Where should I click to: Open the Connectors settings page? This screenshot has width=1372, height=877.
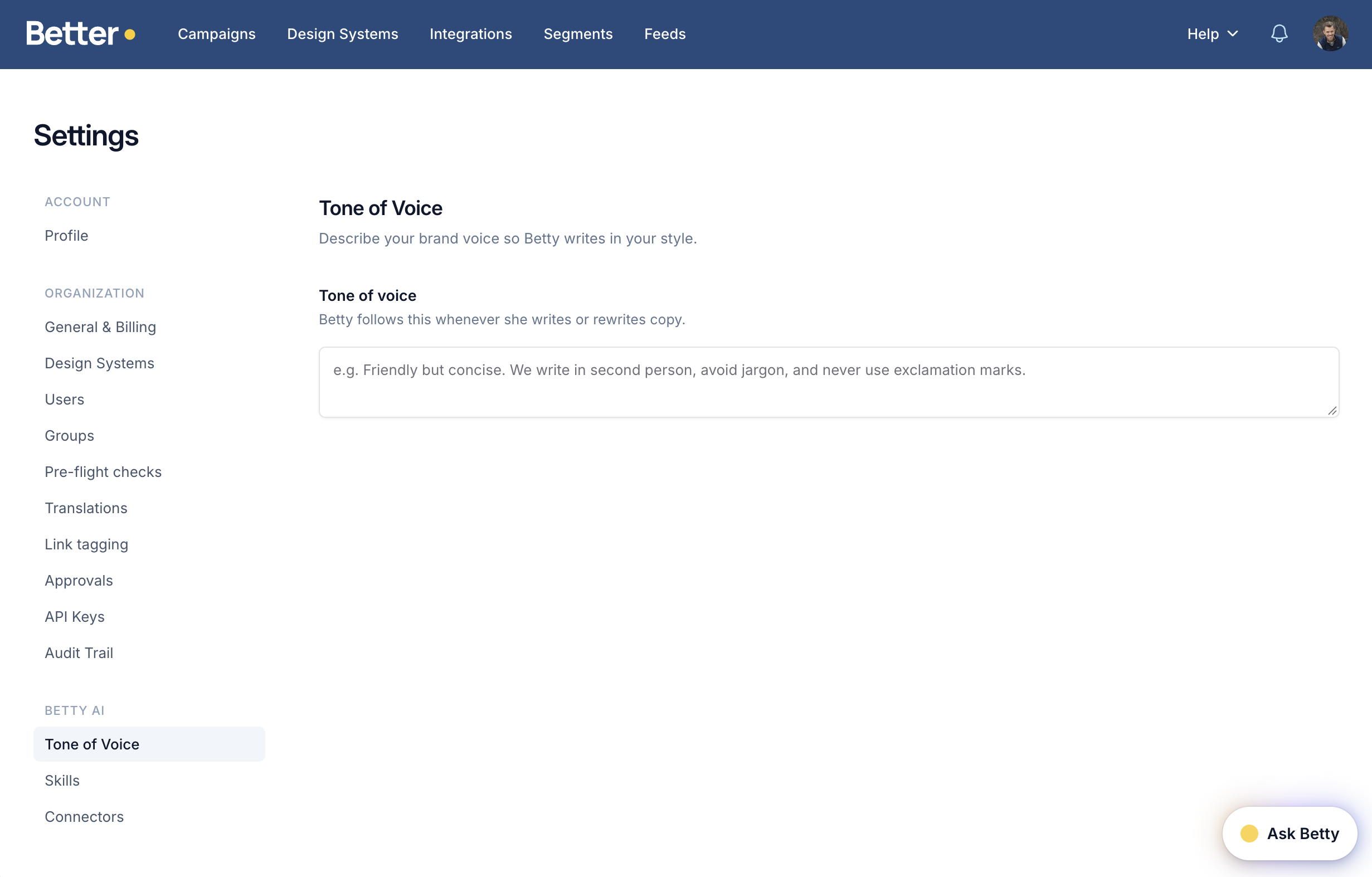[x=149, y=817]
